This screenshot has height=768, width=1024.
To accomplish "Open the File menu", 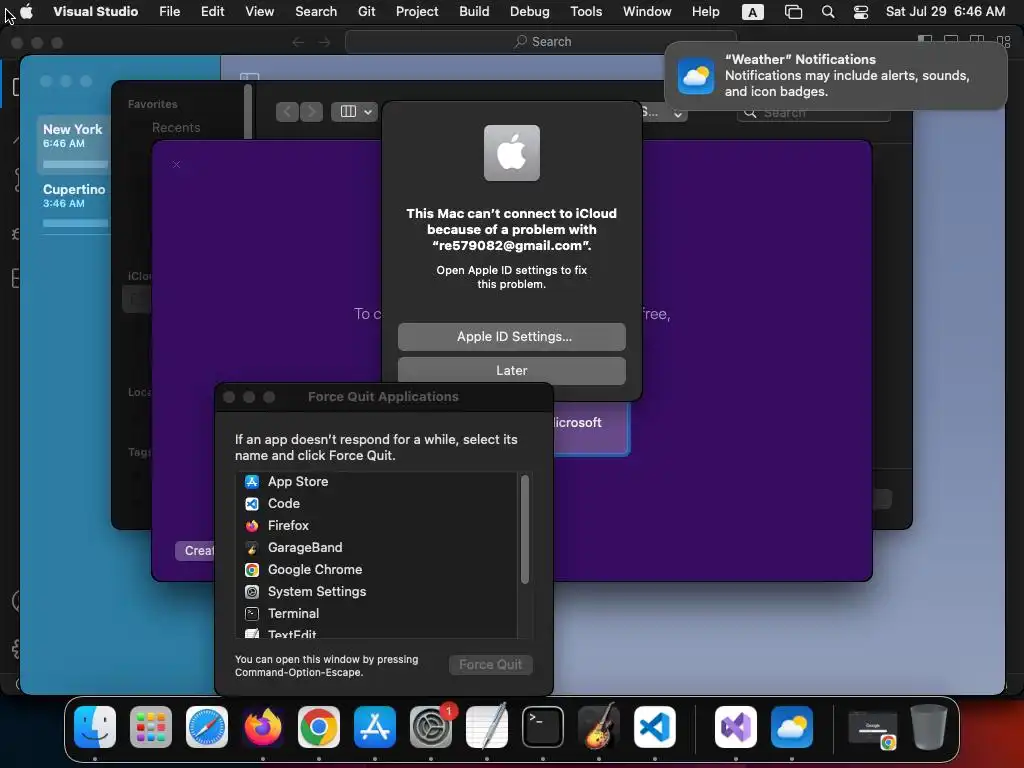I will click(169, 11).
